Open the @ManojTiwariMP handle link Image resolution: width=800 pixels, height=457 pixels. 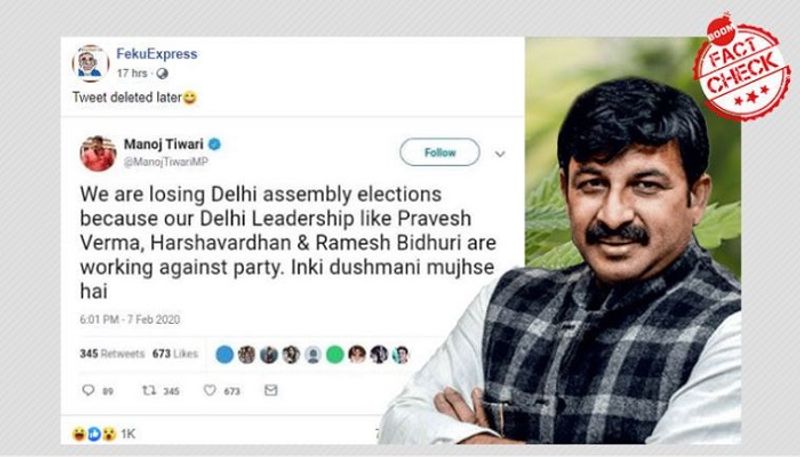166,162
